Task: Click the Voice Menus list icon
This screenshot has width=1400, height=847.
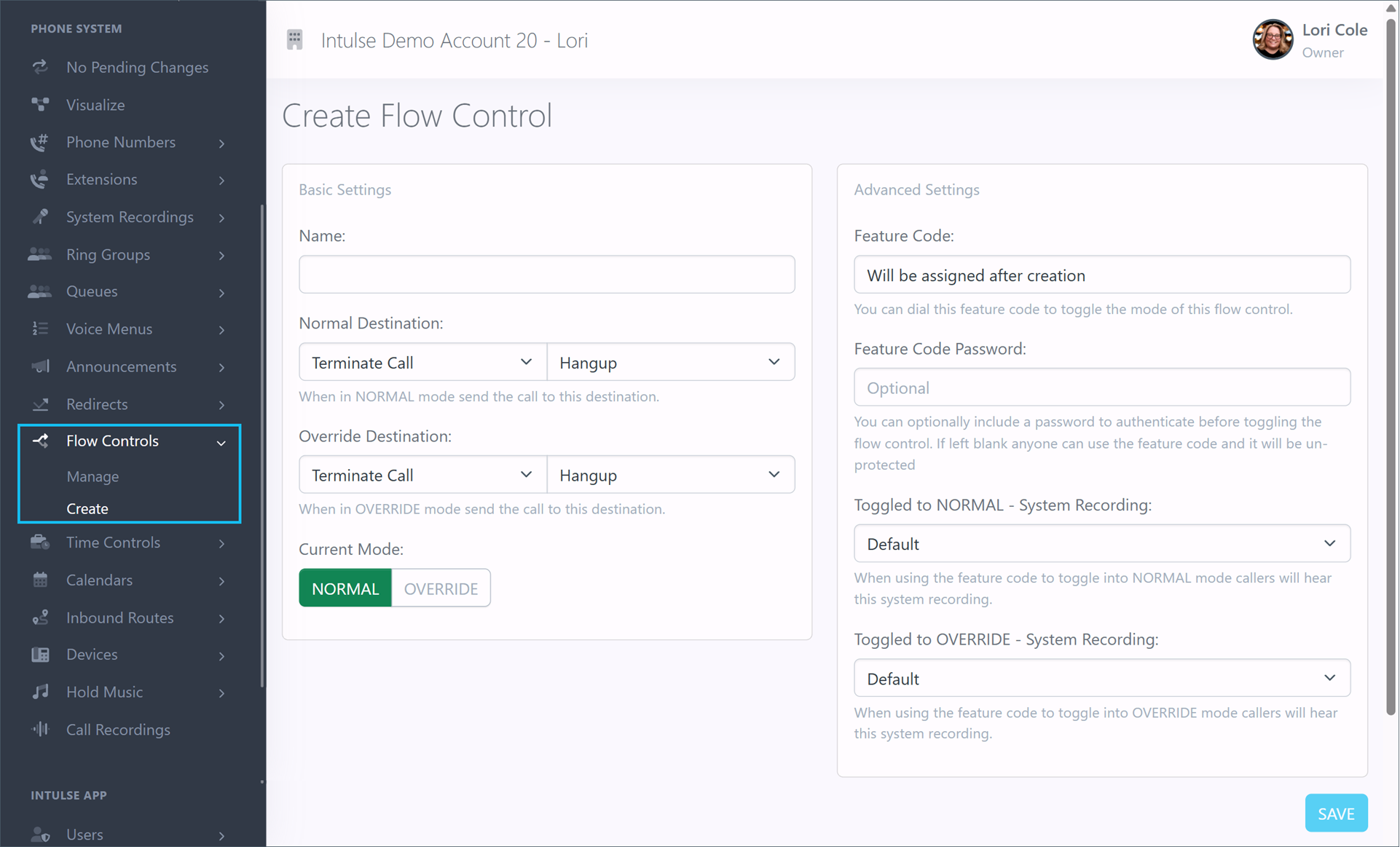Action: pyautogui.click(x=40, y=329)
